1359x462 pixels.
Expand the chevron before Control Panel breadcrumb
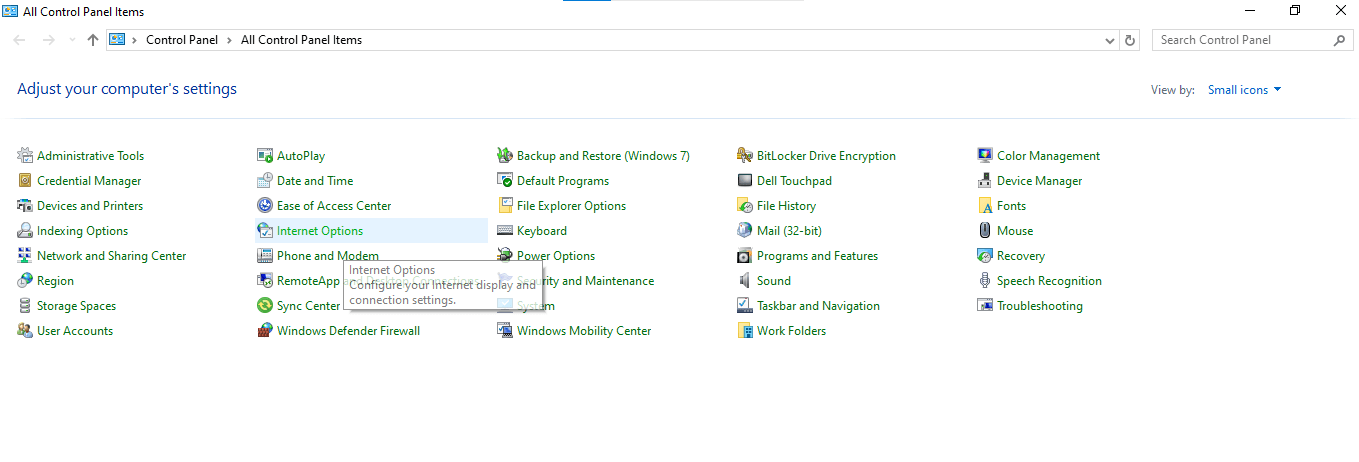click(x=135, y=40)
